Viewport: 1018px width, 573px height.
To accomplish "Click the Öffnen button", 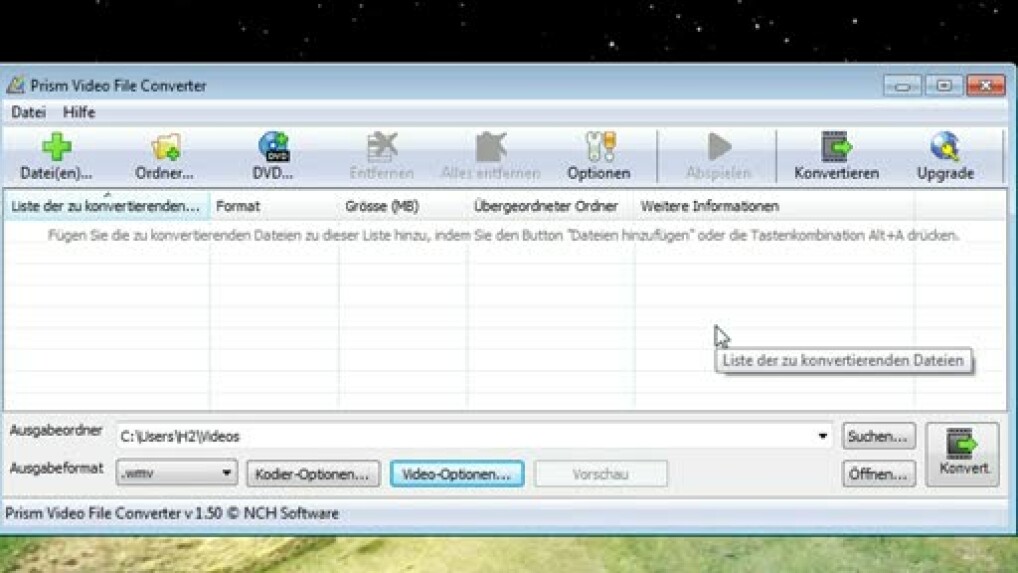I will tap(878, 474).
